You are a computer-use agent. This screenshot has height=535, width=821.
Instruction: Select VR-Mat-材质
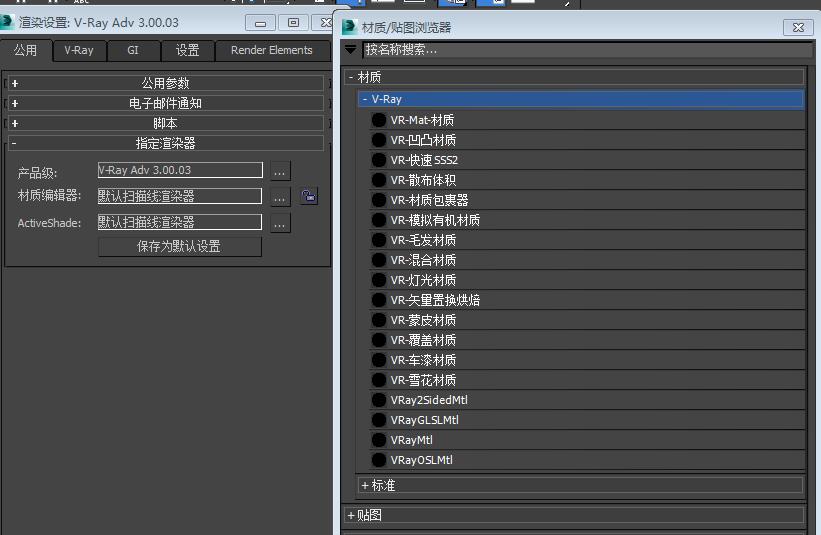tap(587, 120)
